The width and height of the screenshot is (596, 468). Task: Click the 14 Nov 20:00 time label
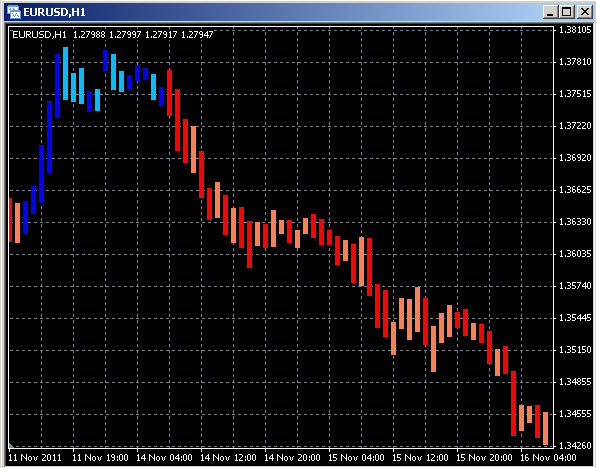pos(292,457)
